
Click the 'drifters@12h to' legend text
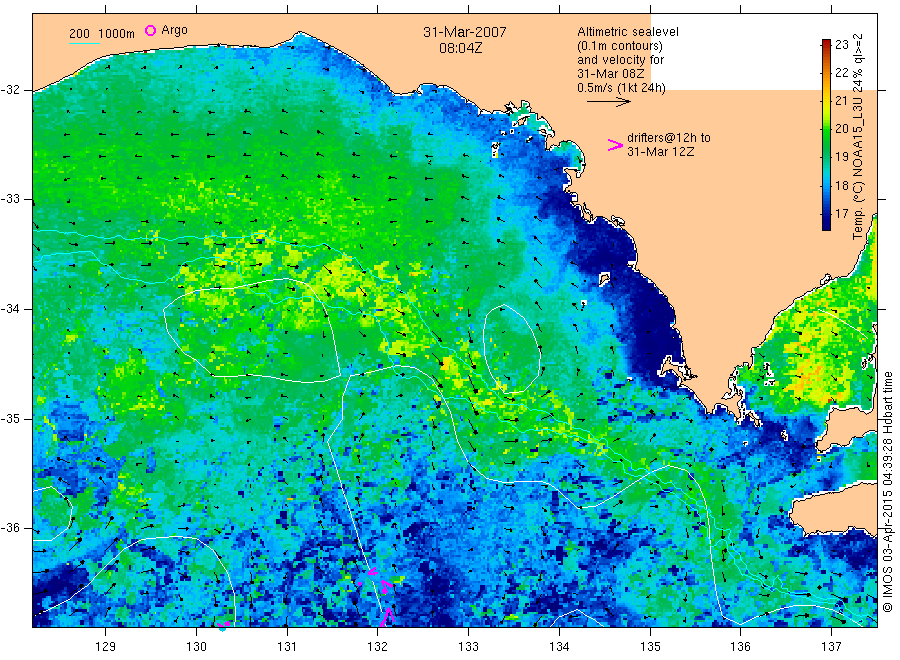[669, 138]
